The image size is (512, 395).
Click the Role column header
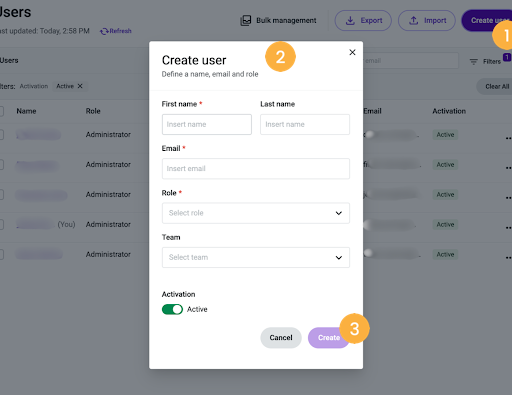pyautogui.click(x=93, y=111)
